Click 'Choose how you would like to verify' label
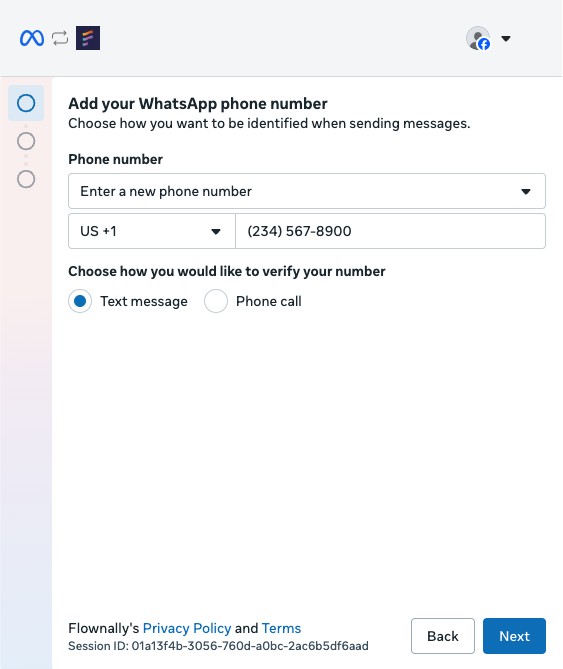Screen dimensions: 563x669 [227, 271]
